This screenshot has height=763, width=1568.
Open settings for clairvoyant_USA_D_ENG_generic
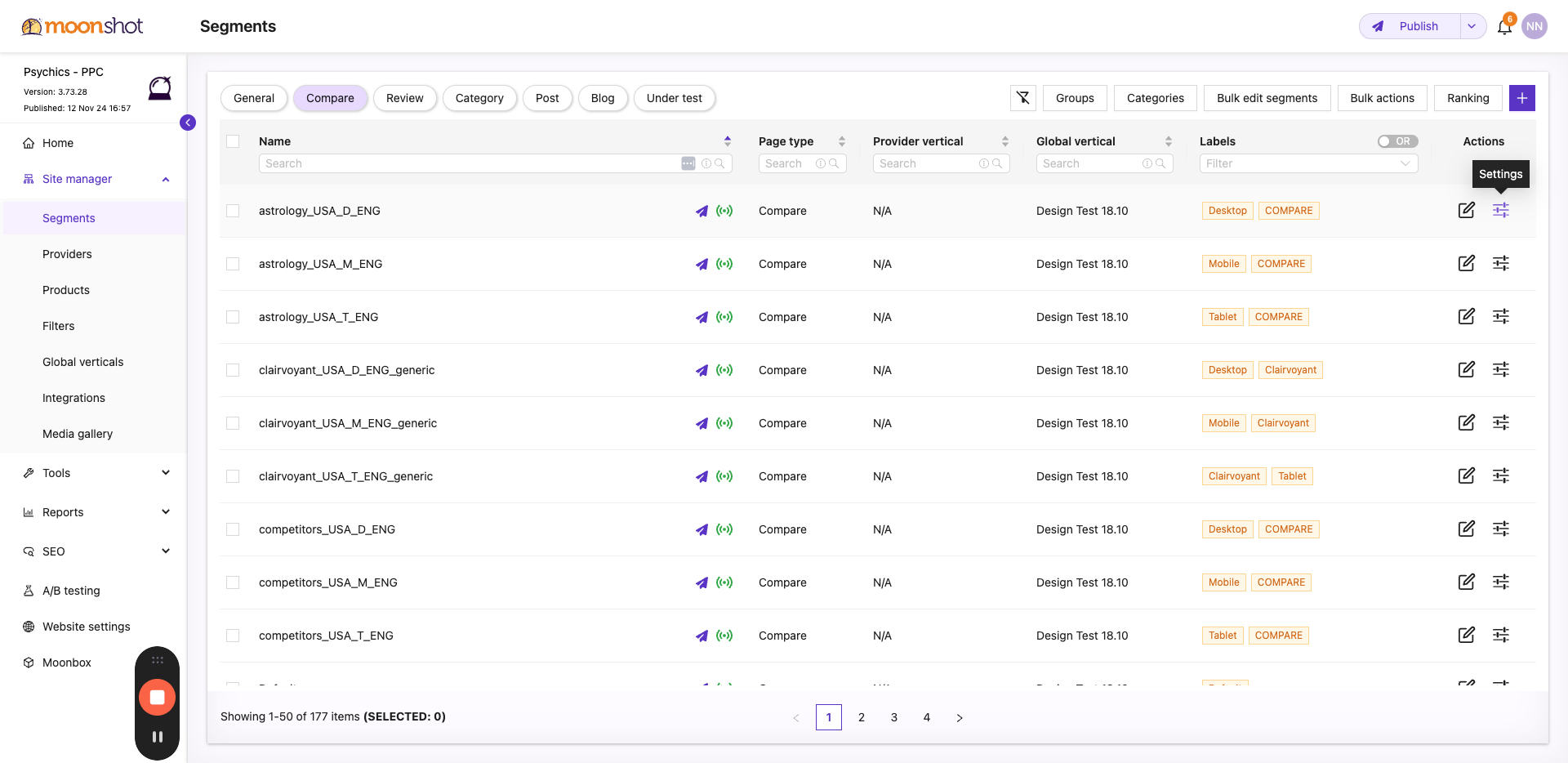coord(1501,370)
